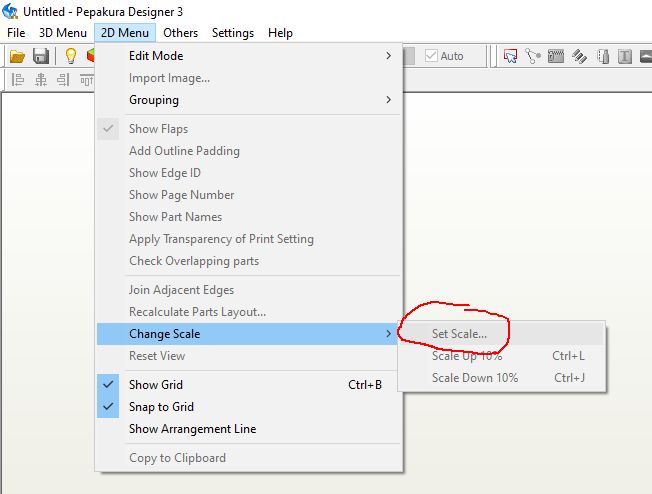
Task: Open the 3D Menu in menu bar
Action: 62,33
